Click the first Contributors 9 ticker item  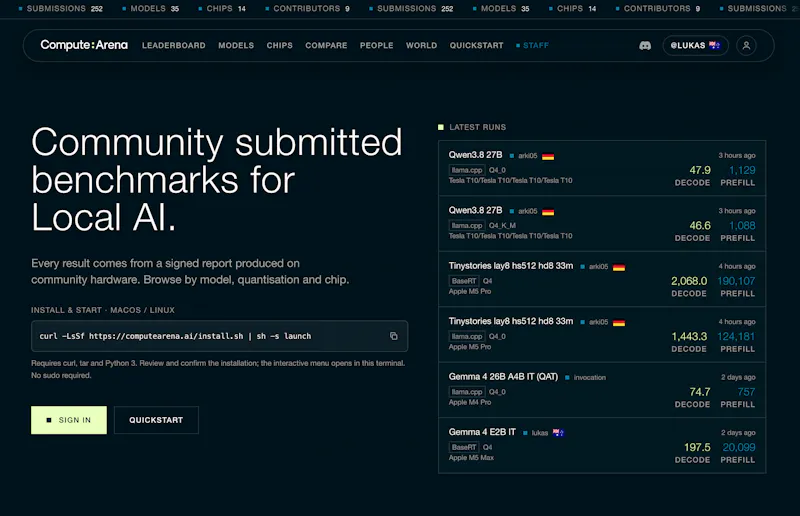(307, 9)
